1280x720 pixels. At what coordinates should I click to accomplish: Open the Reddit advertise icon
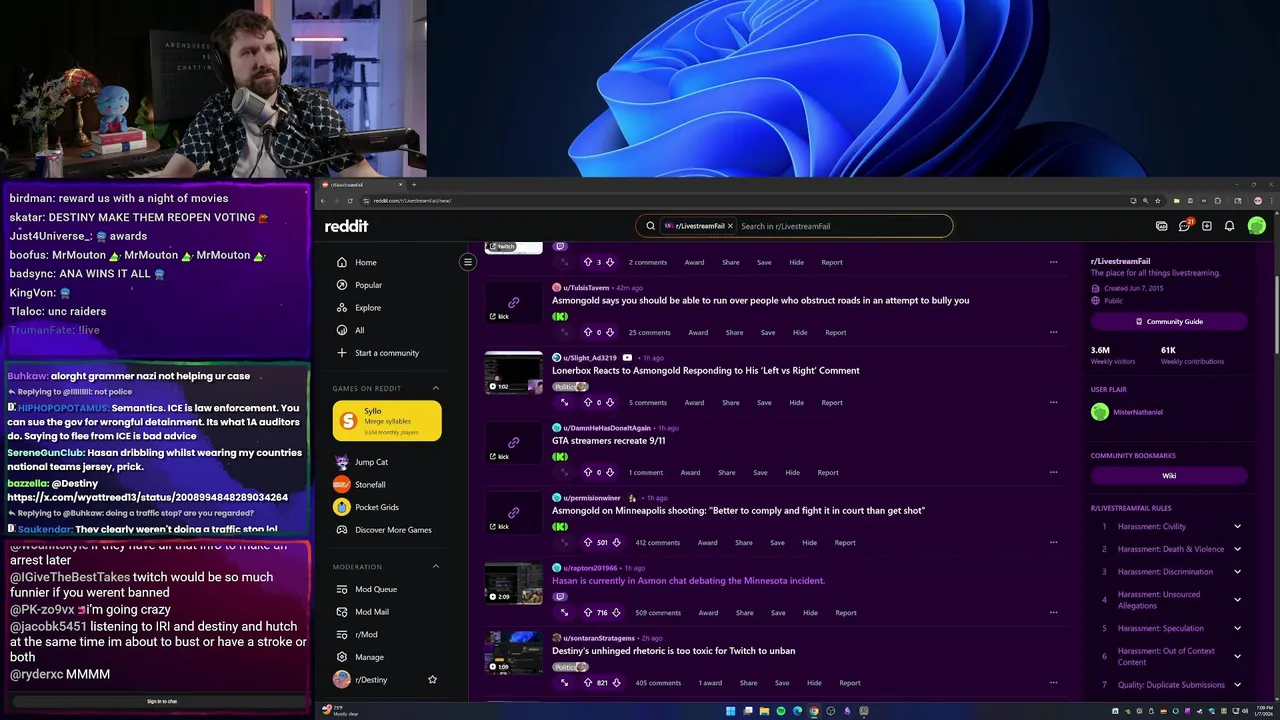1161,226
